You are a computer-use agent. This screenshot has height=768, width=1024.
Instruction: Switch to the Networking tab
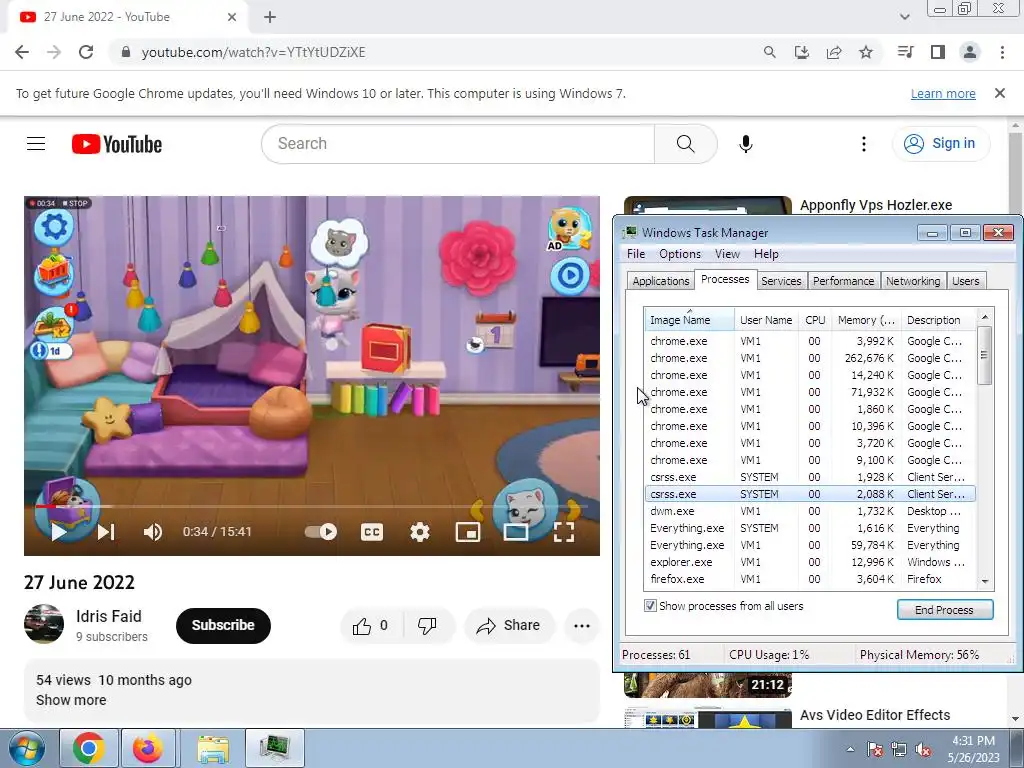913,281
